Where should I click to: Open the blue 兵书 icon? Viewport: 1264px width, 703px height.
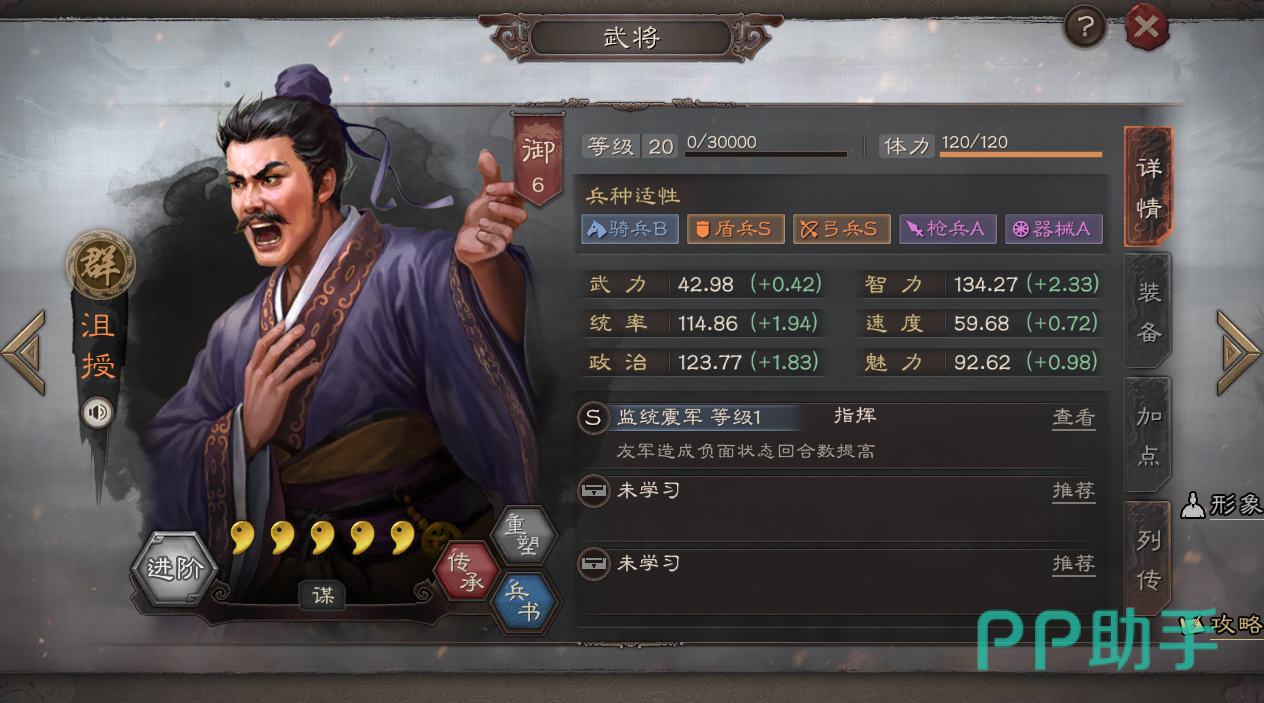click(527, 602)
